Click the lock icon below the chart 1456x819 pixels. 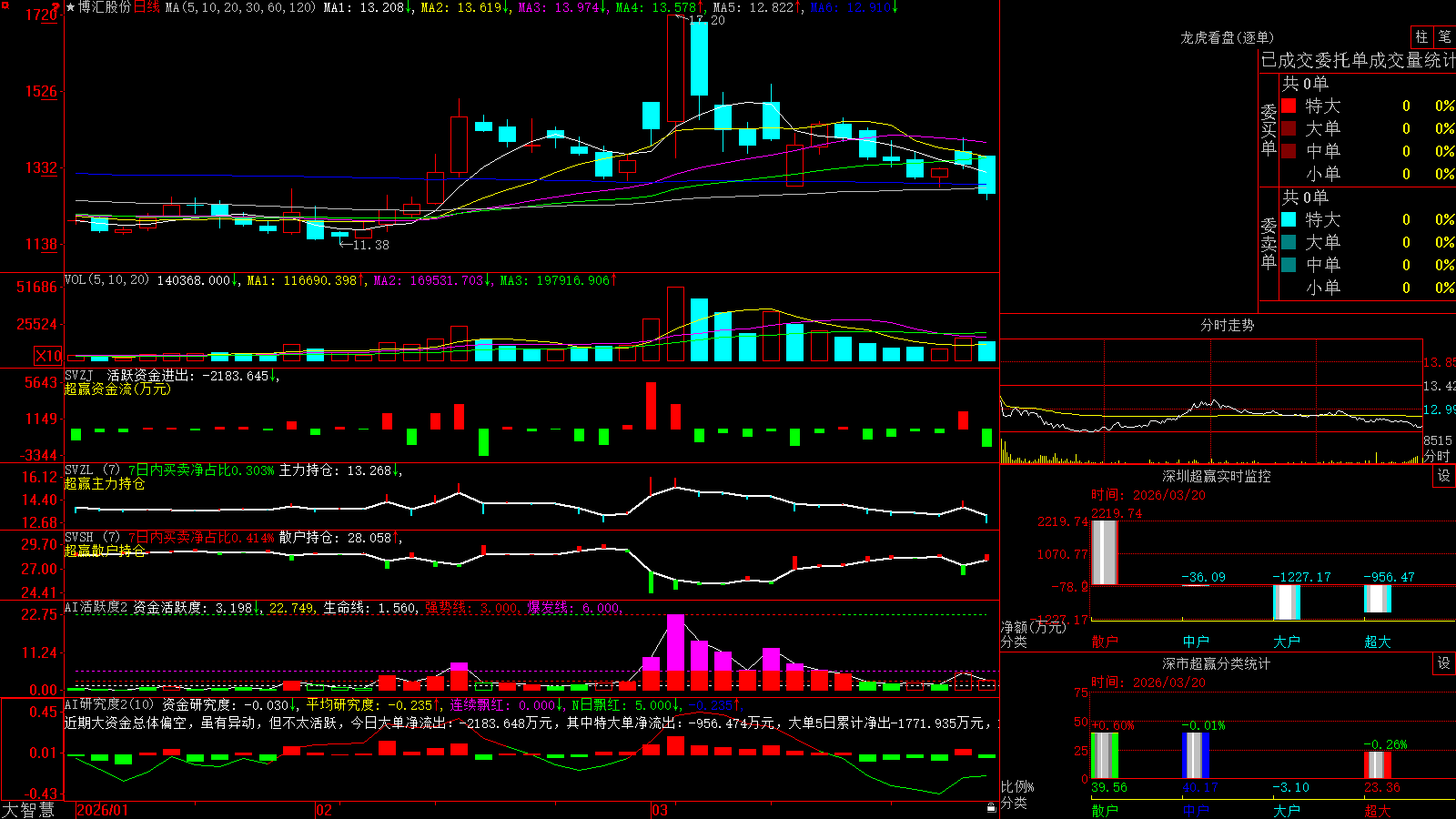pyautogui.click(x=992, y=807)
